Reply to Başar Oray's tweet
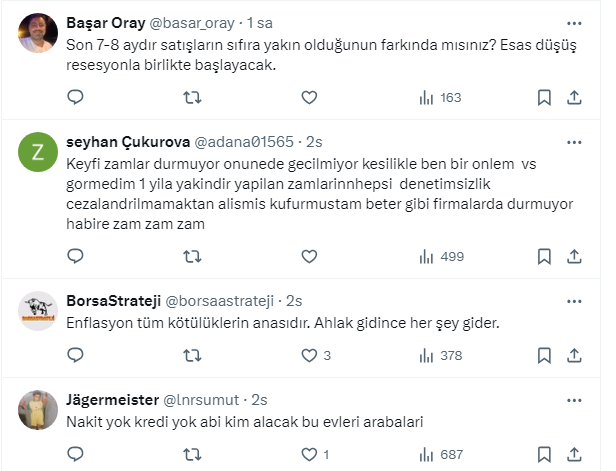 (x=74, y=97)
